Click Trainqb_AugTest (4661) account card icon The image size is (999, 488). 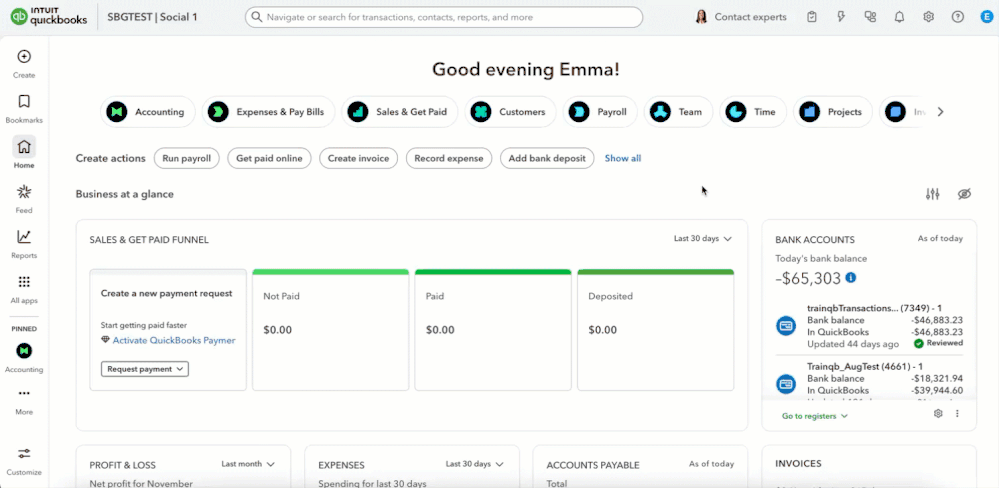pyautogui.click(x=786, y=384)
